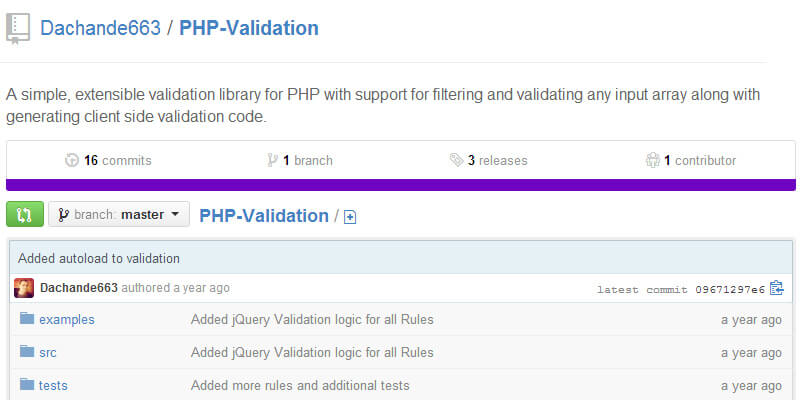800x400 pixels.
Task: Copy the commit SHA with clipboard icon
Action: (777, 288)
